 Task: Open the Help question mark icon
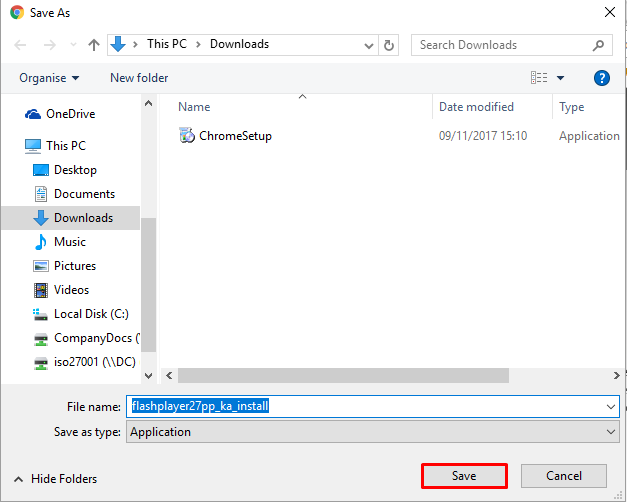tap(602, 78)
